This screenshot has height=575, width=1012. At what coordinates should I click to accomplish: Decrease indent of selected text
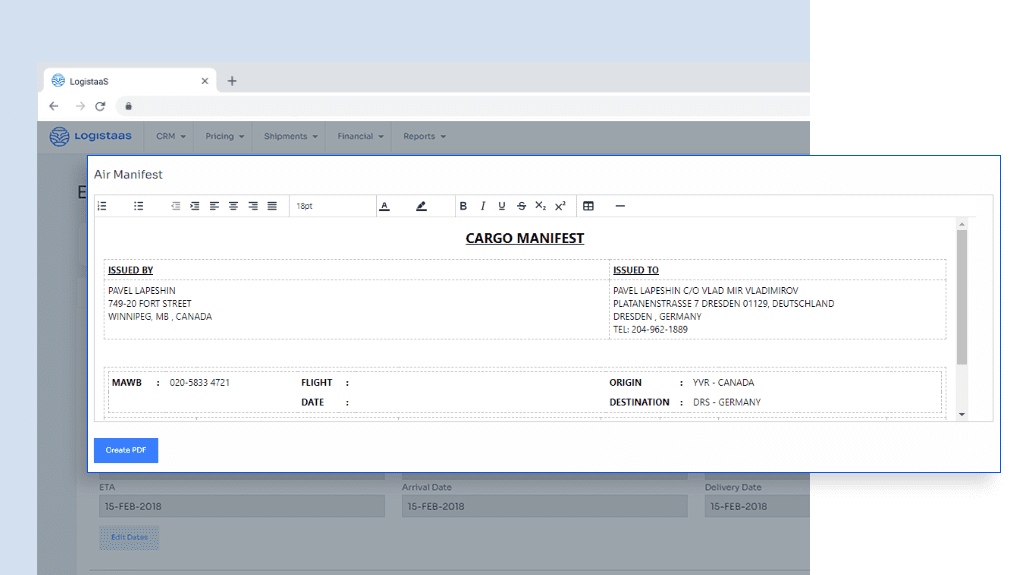(x=176, y=206)
